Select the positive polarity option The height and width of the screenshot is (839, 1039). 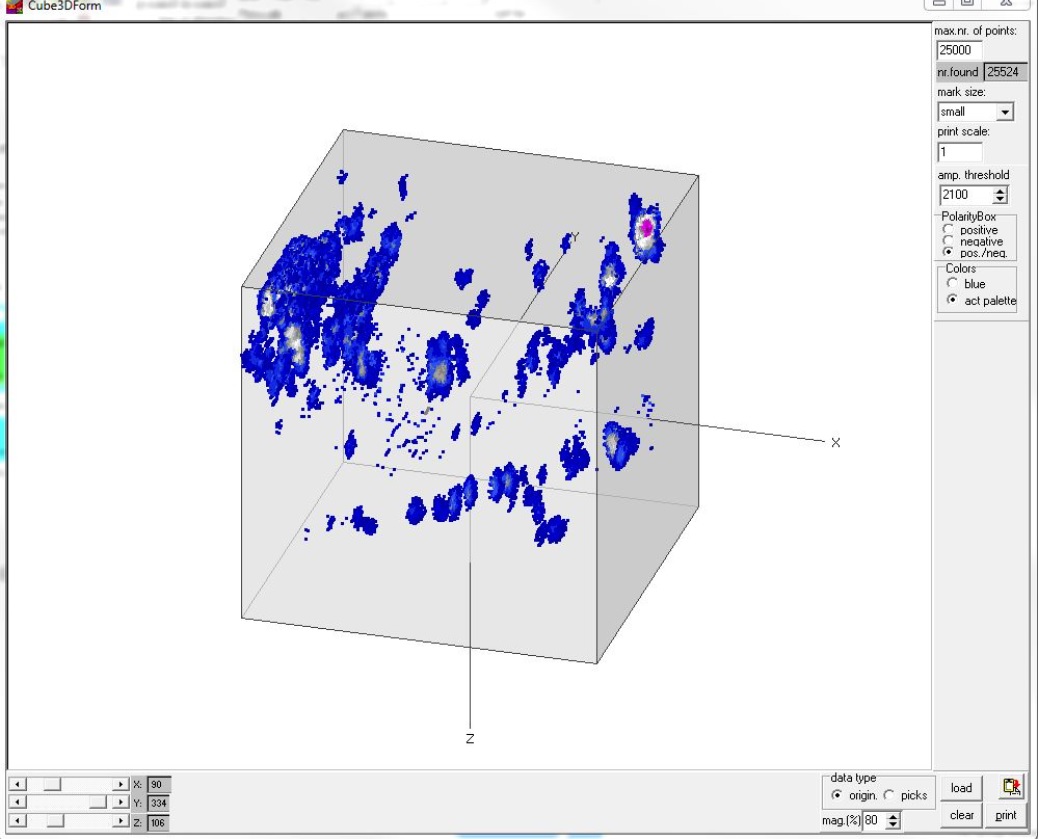[x=948, y=230]
